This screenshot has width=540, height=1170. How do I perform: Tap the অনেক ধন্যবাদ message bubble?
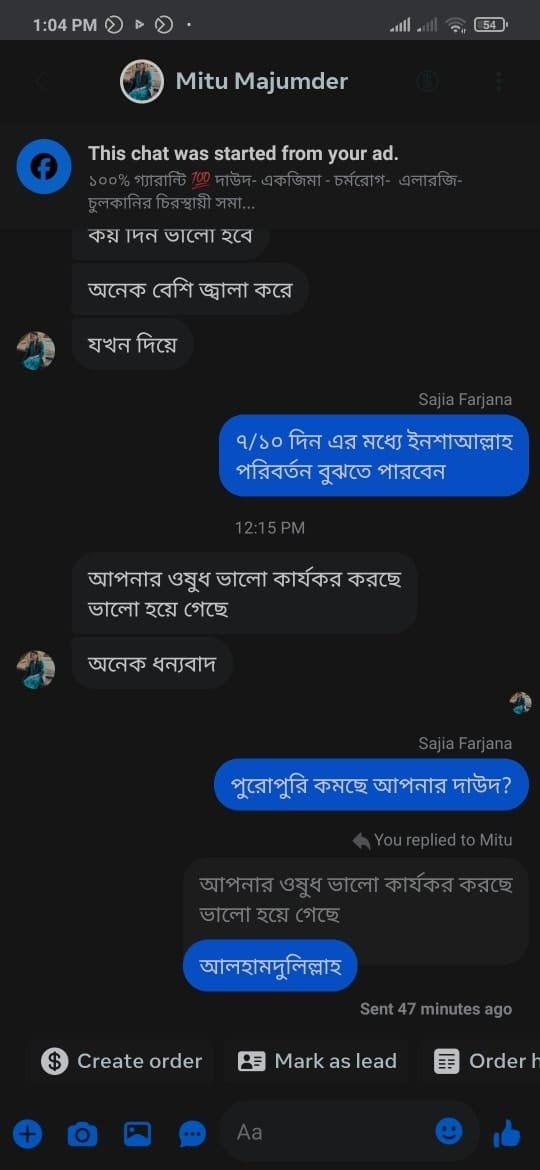click(152, 663)
